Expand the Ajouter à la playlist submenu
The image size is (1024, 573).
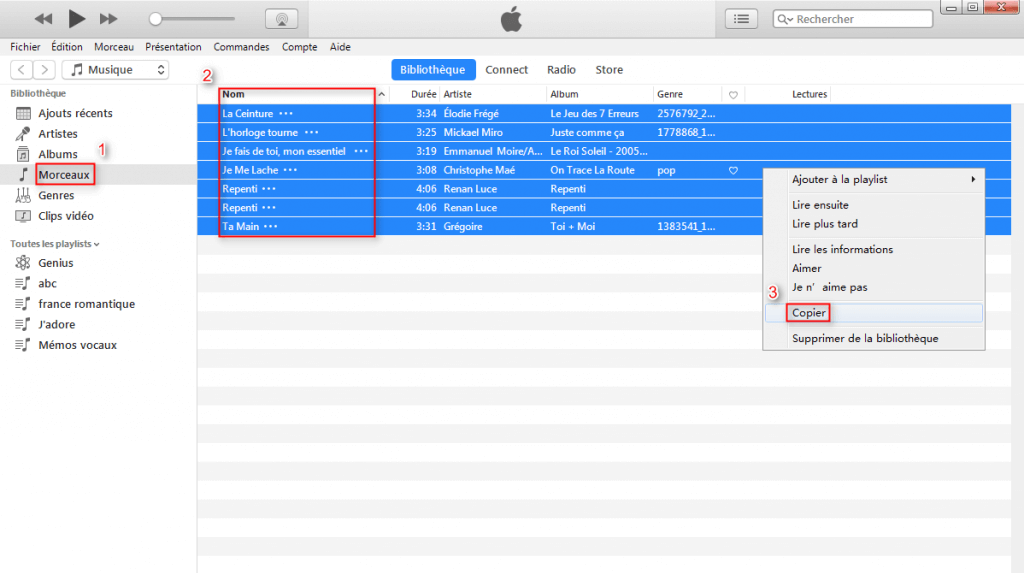874,179
